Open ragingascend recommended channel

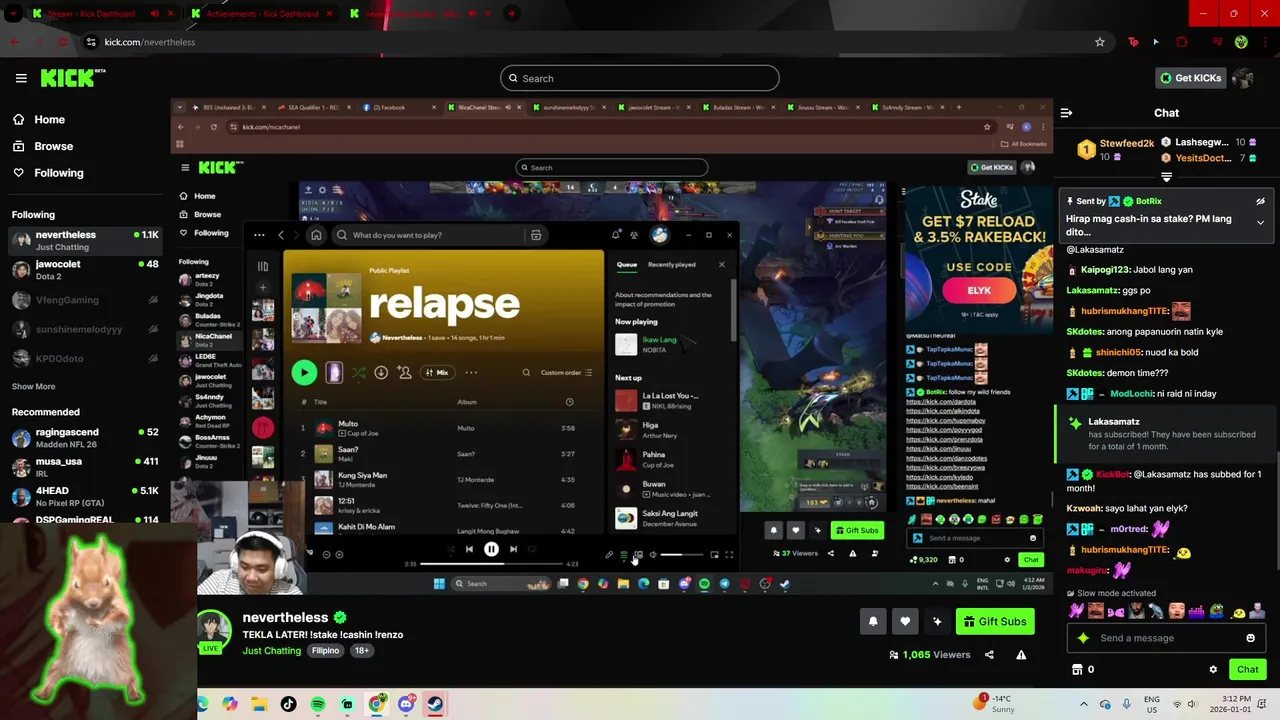85,438
